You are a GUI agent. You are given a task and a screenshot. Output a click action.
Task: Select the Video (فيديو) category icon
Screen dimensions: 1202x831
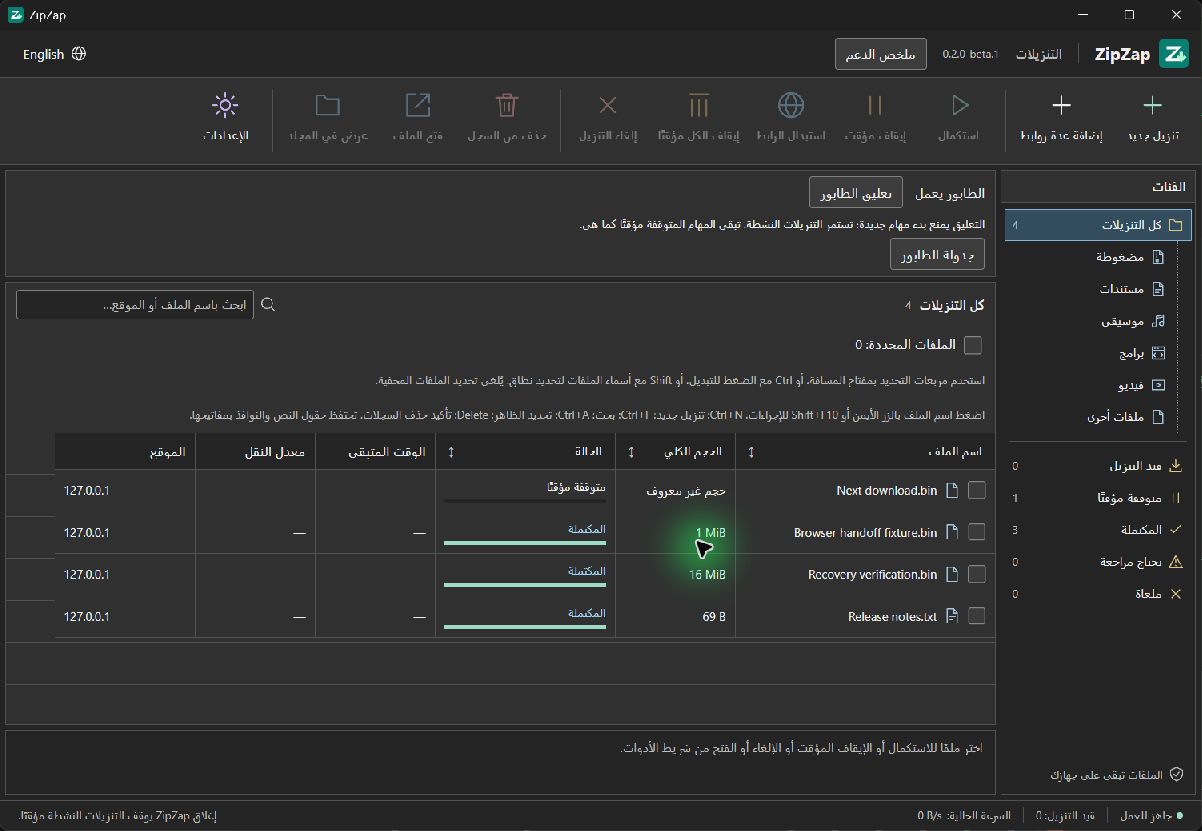[x=1158, y=385]
